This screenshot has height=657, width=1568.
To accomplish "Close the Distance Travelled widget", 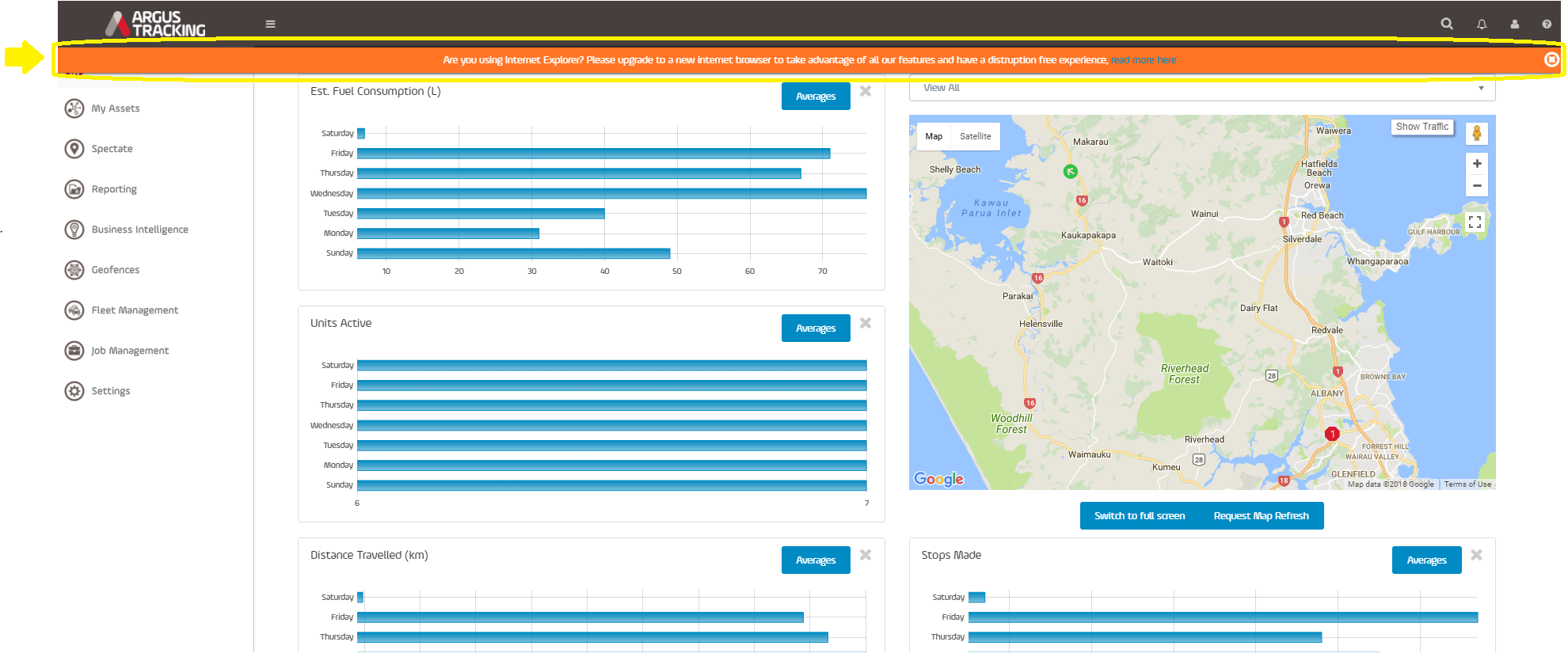I will [866, 555].
